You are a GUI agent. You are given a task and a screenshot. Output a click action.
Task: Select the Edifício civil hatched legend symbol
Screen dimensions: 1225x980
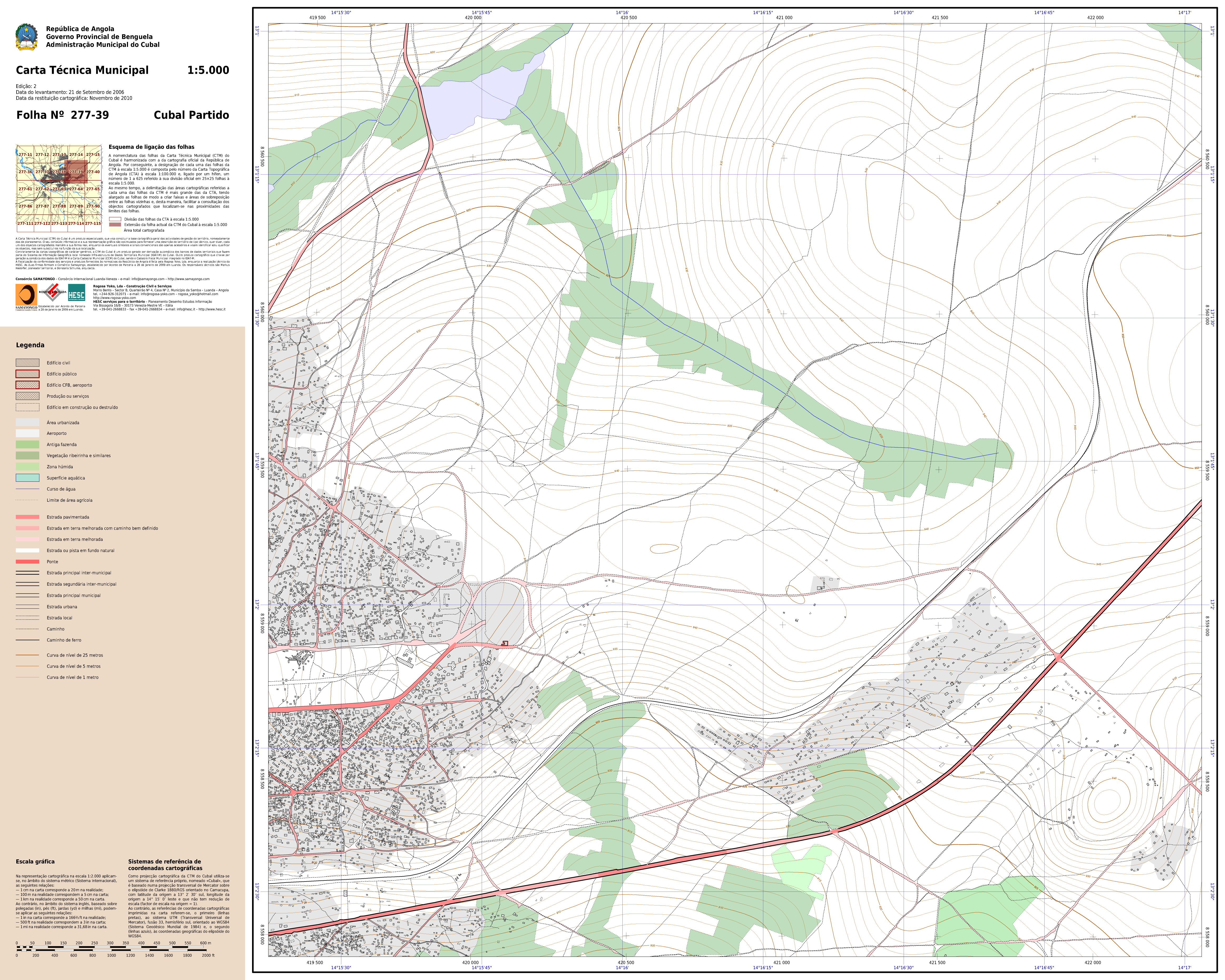coord(27,362)
